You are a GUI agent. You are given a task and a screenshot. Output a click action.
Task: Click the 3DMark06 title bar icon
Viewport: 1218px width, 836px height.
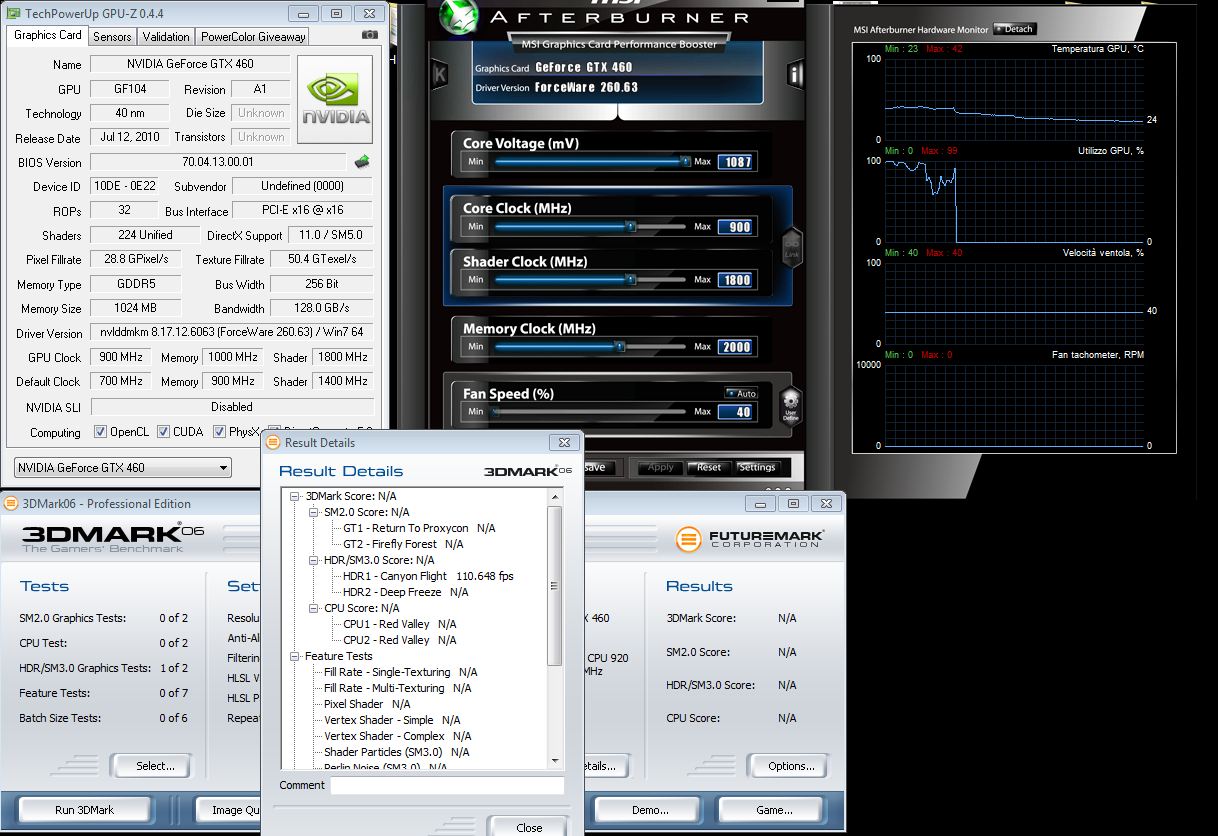(x=11, y=503)
